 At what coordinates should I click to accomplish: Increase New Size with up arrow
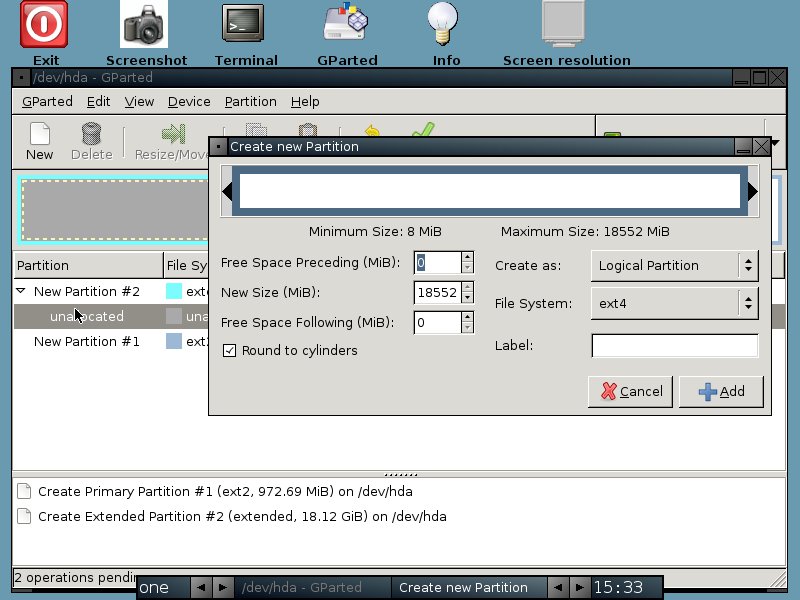tap(467, 287)
